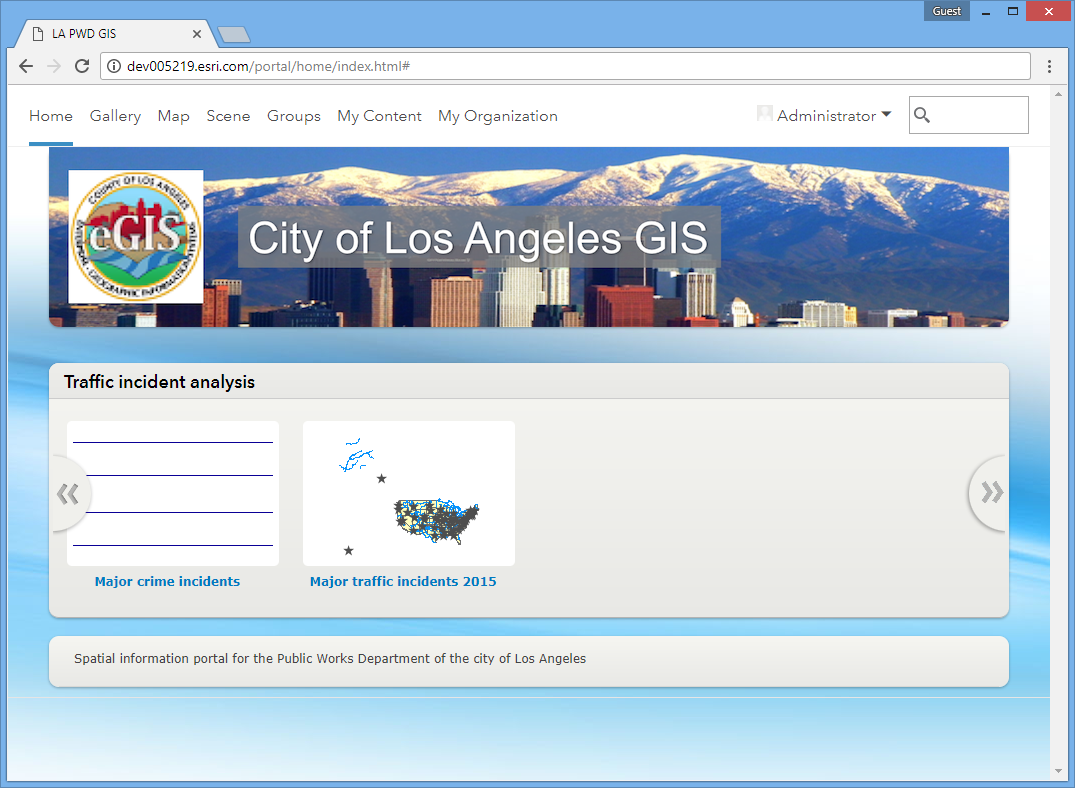The width and height of the screenshot is (1075, 788).
Task: Click the magnifier search icon
Action: point(922,115)
